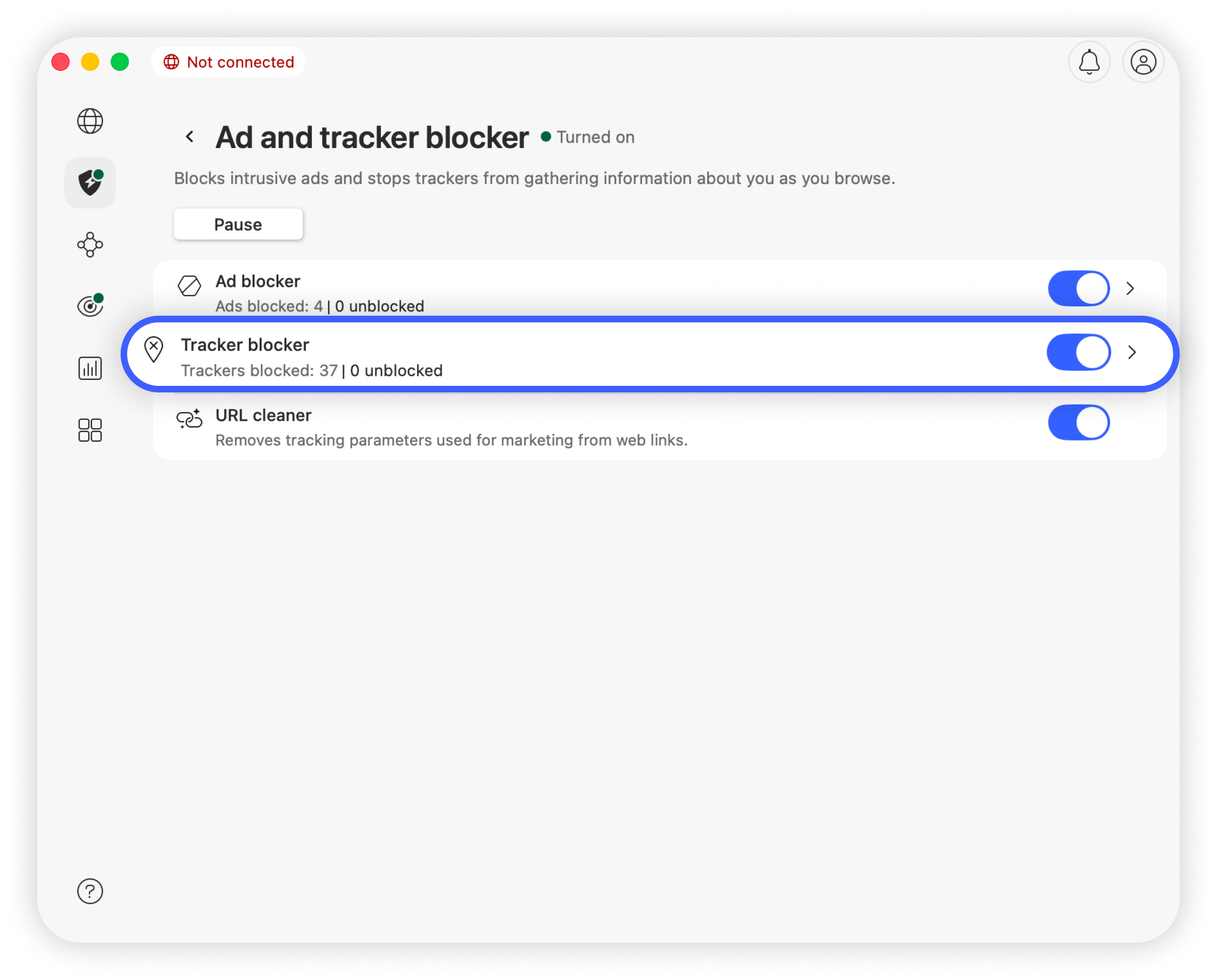The width and height of the screenshot is (1217, 980).
Task: Open the grid apps sidebar icon
Action: [x=90, y=430]
